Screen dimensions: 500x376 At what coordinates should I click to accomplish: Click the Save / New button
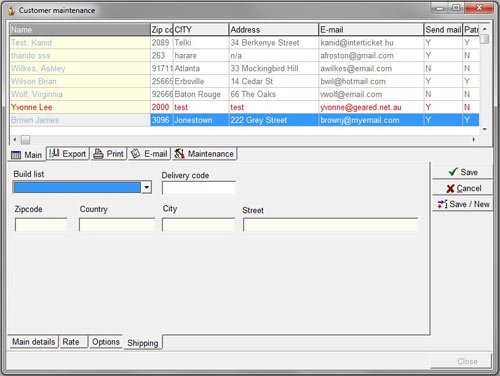pyautogui.click(x=463, y=204)
